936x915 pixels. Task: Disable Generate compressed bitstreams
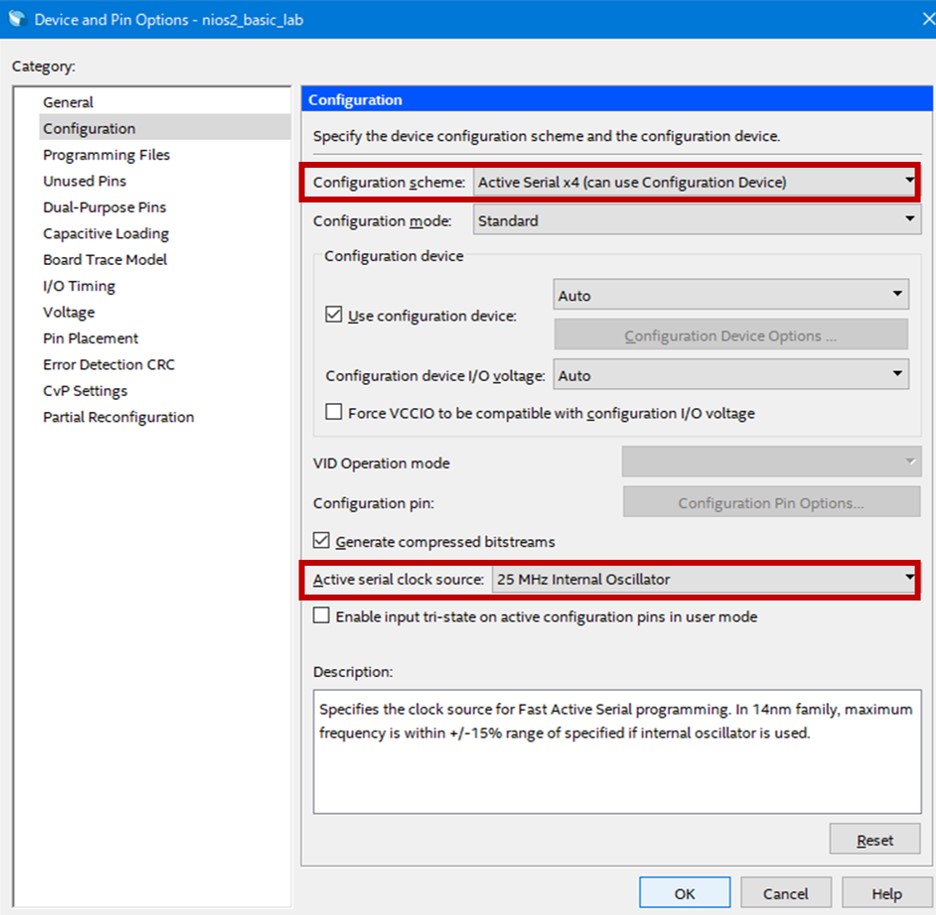322,539
